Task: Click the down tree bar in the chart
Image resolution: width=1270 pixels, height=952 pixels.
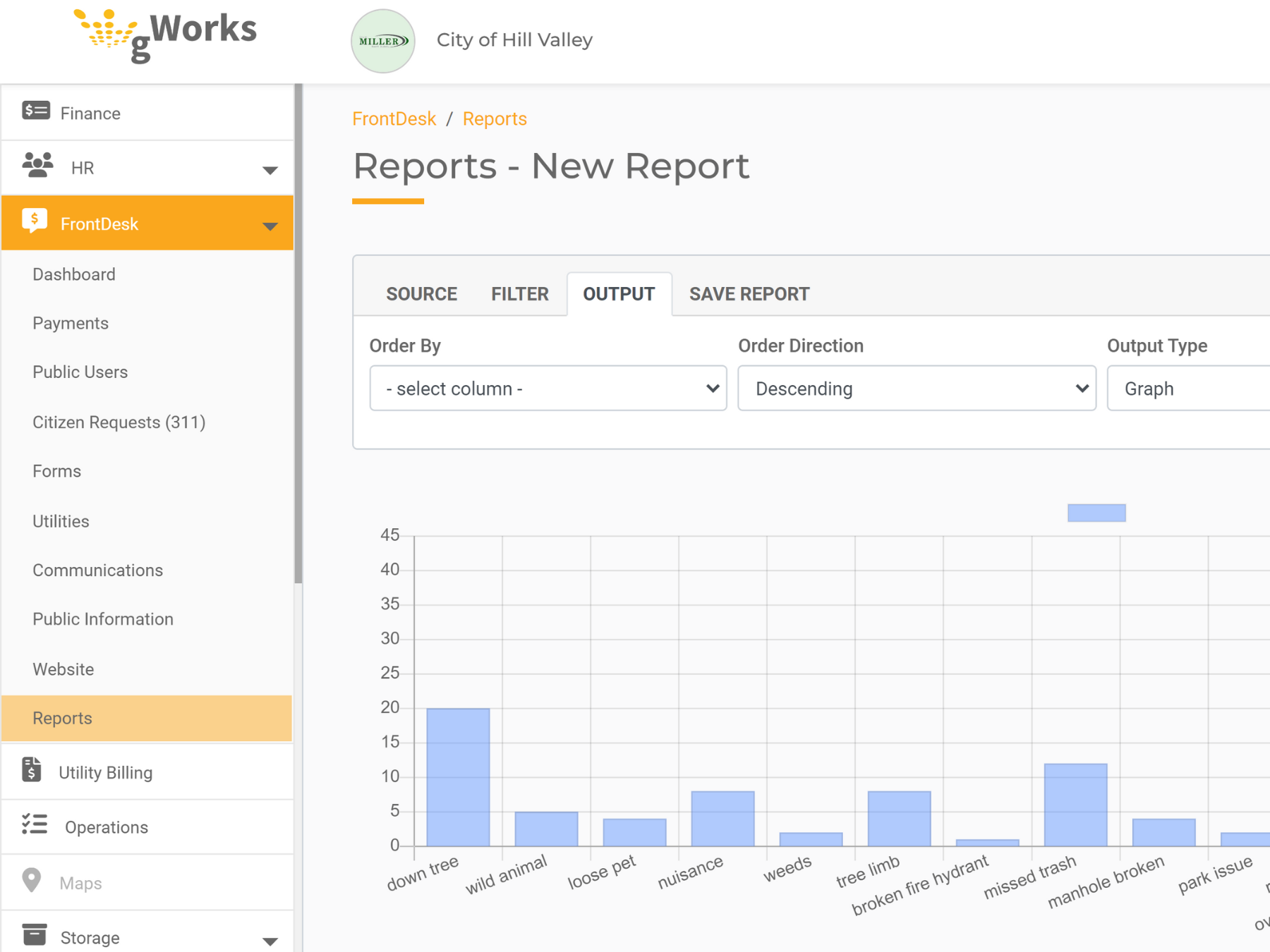Action: (x=457, y=776)
